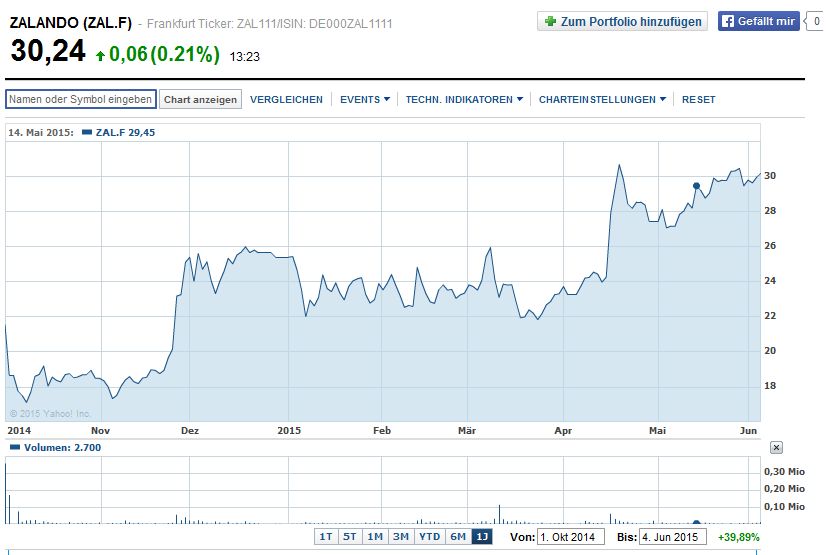Click the +39,89% performance value
The image size is (828, 555).
tap(738, 537)
